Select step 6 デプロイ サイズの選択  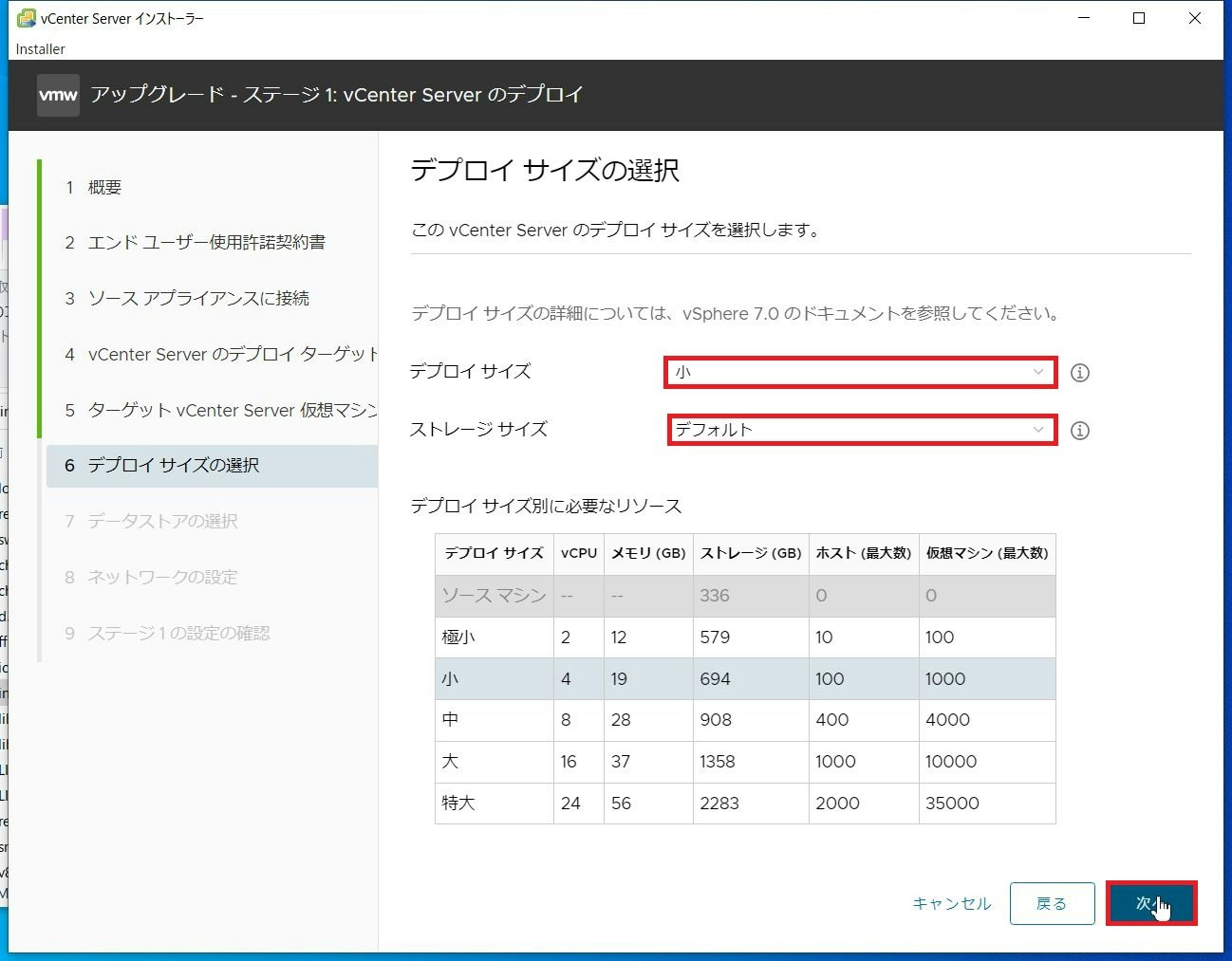tap(212, 466)
